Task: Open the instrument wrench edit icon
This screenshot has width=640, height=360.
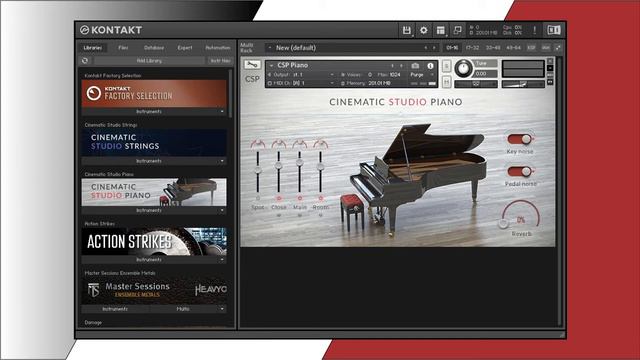Action: point(252,64)
